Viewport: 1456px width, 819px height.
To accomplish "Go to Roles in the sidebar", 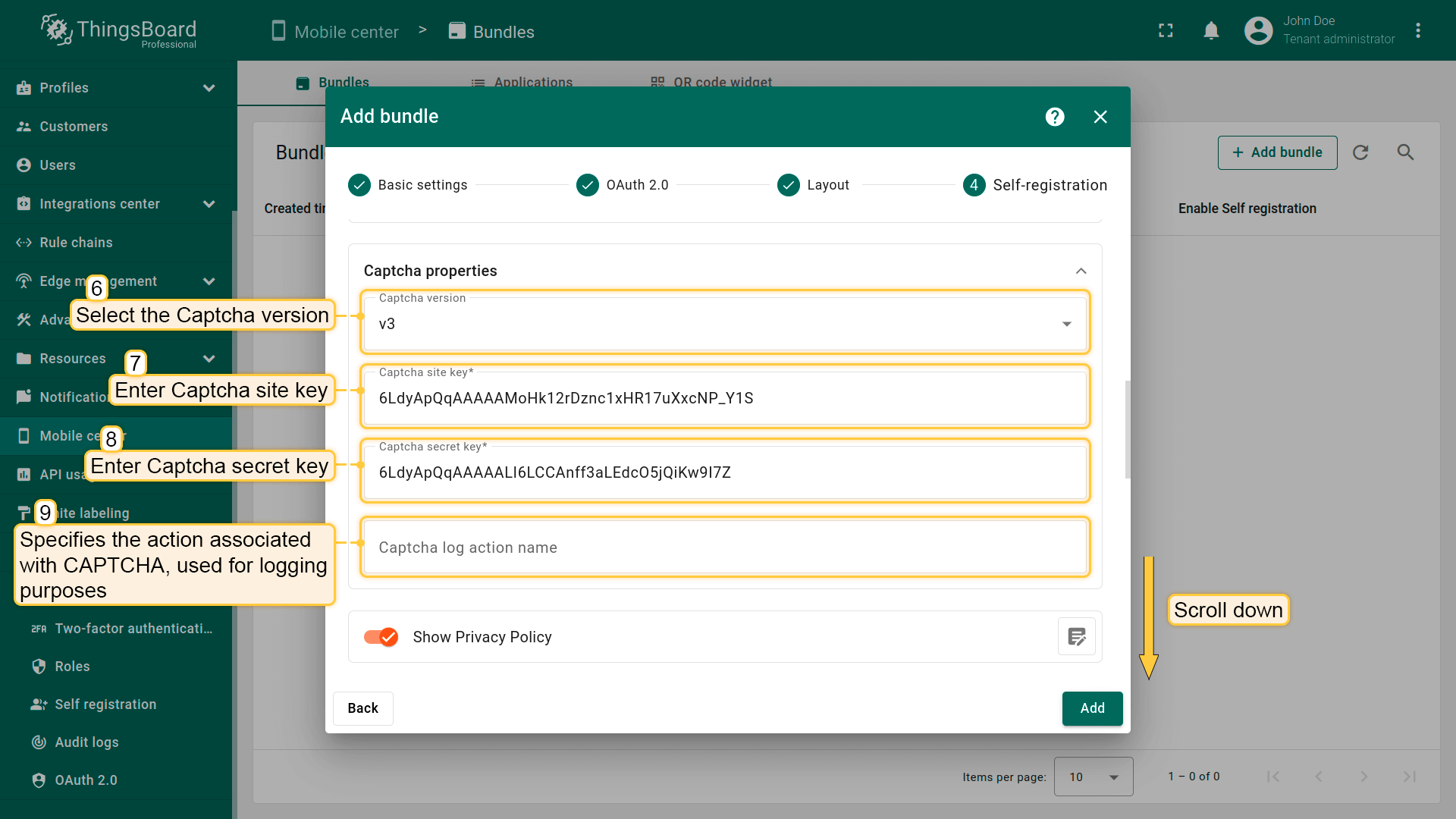I will (x=72, y=667).
